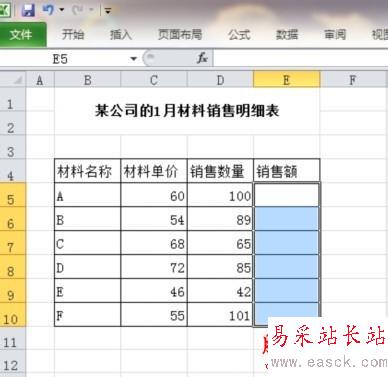Select row 8 header
Image resolution: width=388 pixels, height=377 pixels.
point(13,267)
